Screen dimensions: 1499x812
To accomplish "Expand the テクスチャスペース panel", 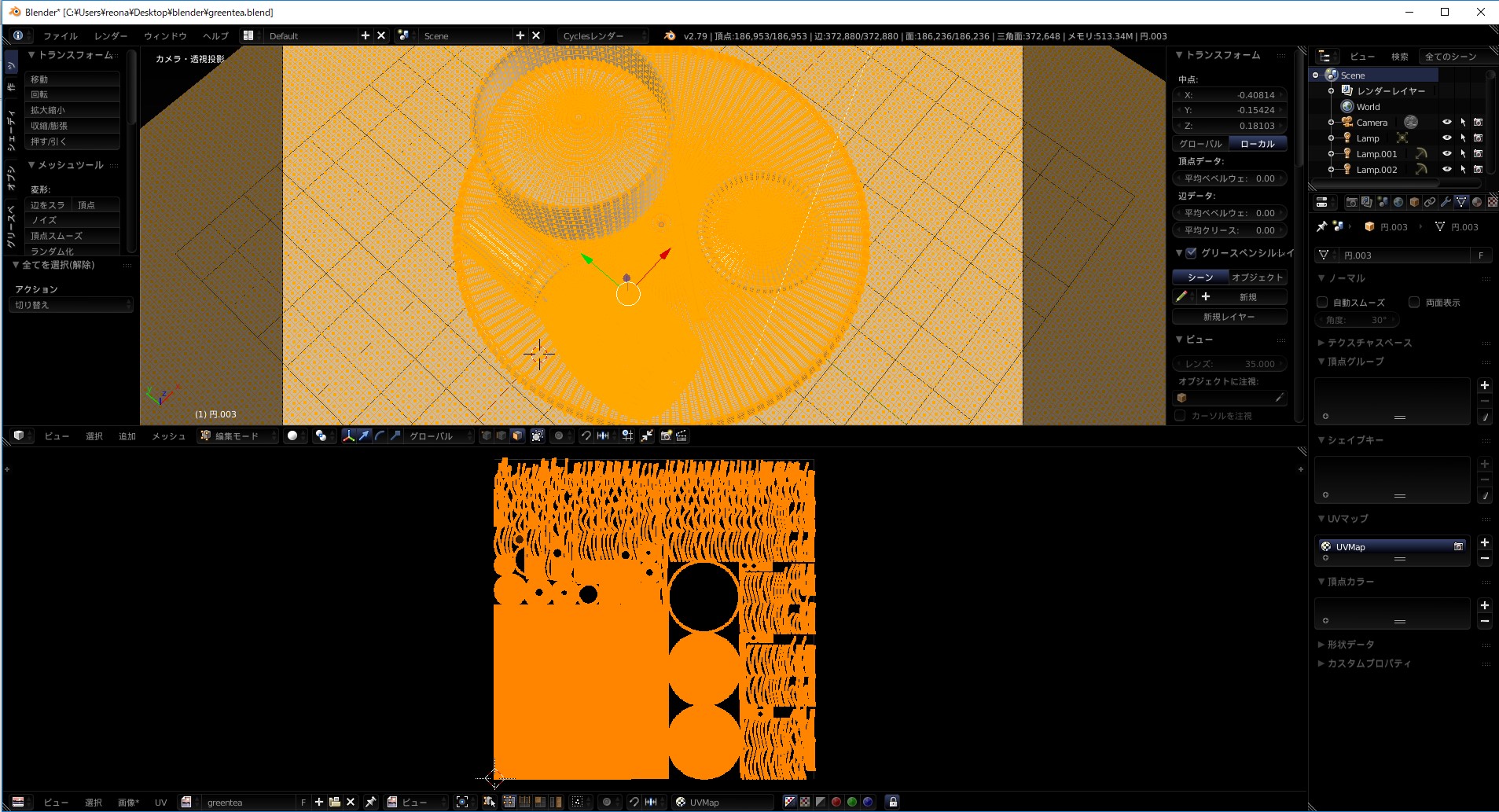I will point(1369,343).
